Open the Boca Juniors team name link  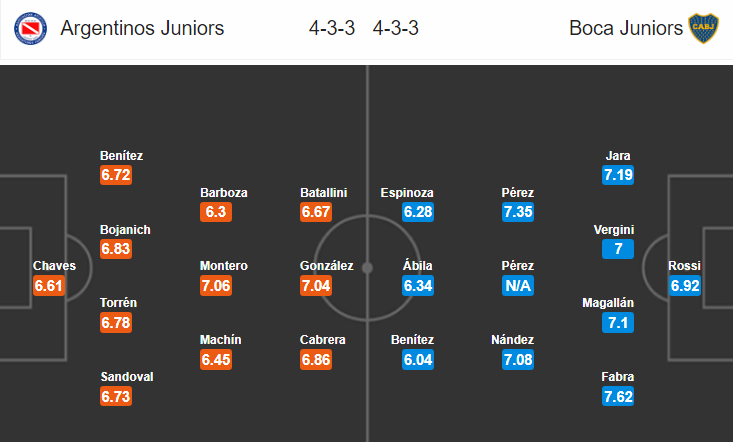[x=626, y=28]
